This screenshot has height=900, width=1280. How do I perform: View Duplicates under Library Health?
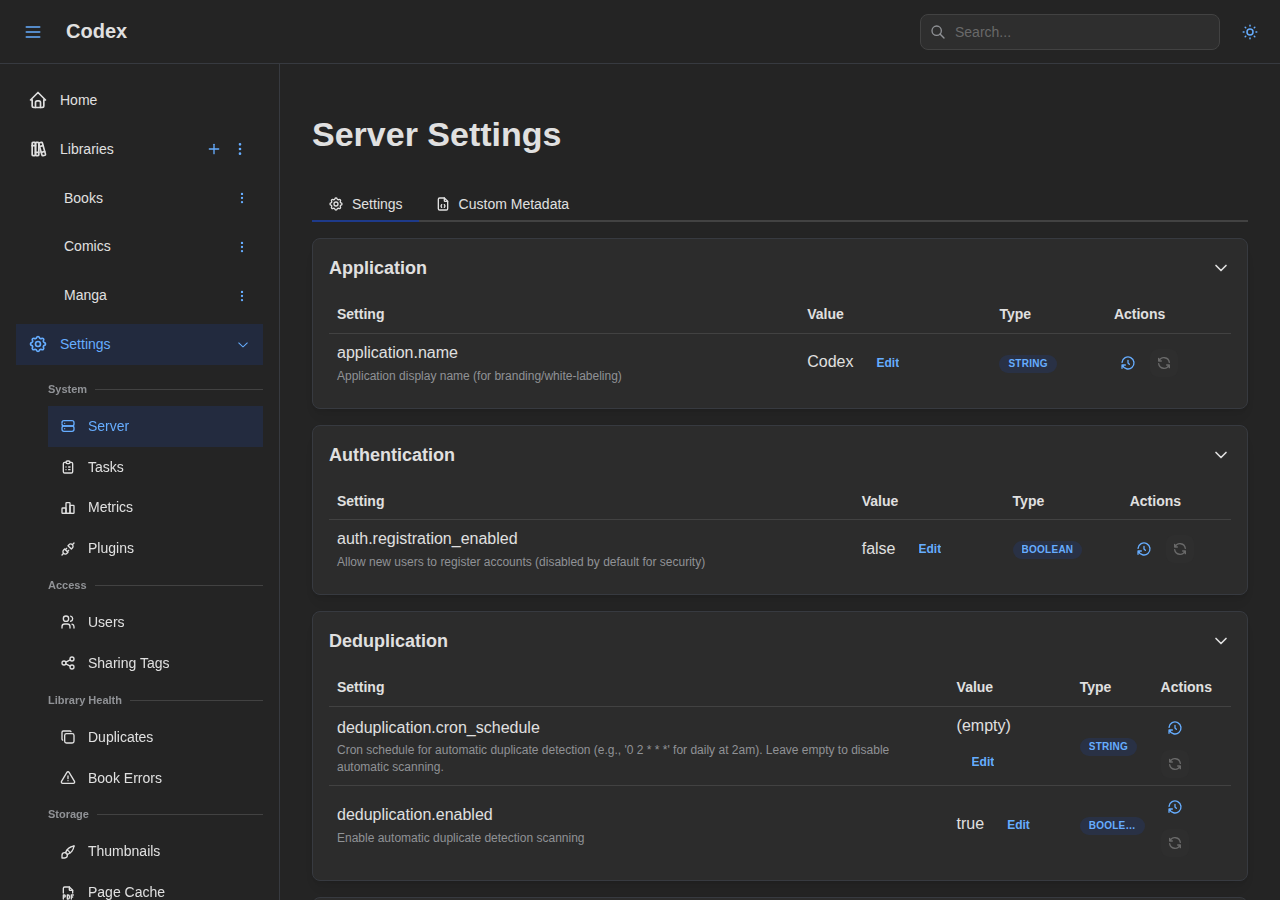tap(120, 737)
